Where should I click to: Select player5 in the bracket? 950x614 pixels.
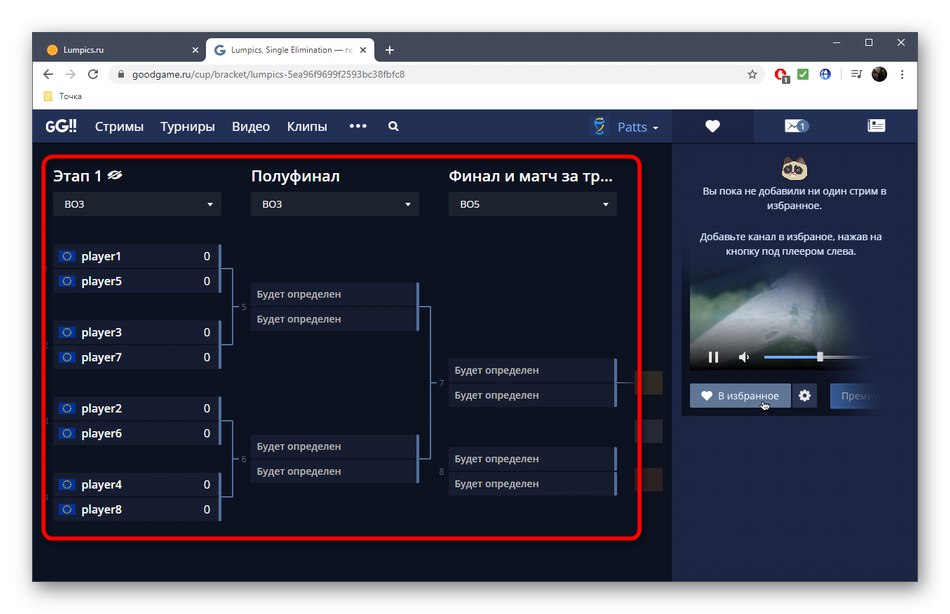point(136,281)
